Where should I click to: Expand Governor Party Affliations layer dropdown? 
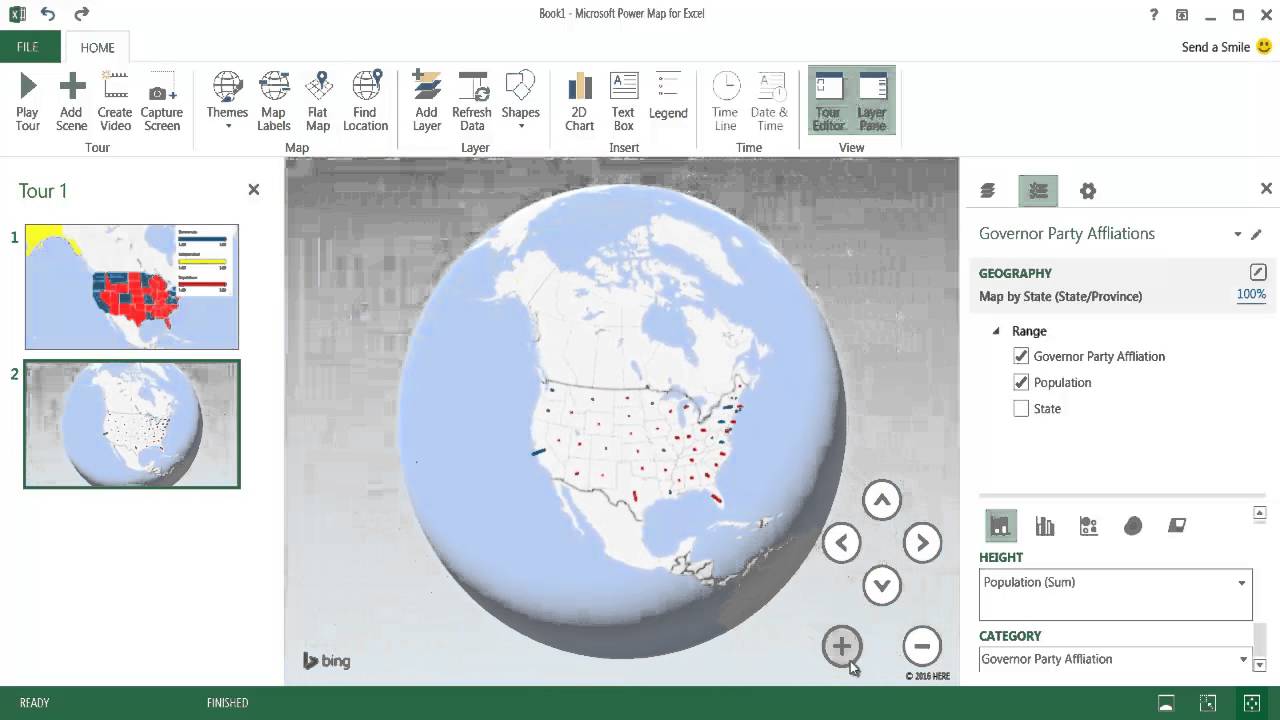(x=1238, y=234)
